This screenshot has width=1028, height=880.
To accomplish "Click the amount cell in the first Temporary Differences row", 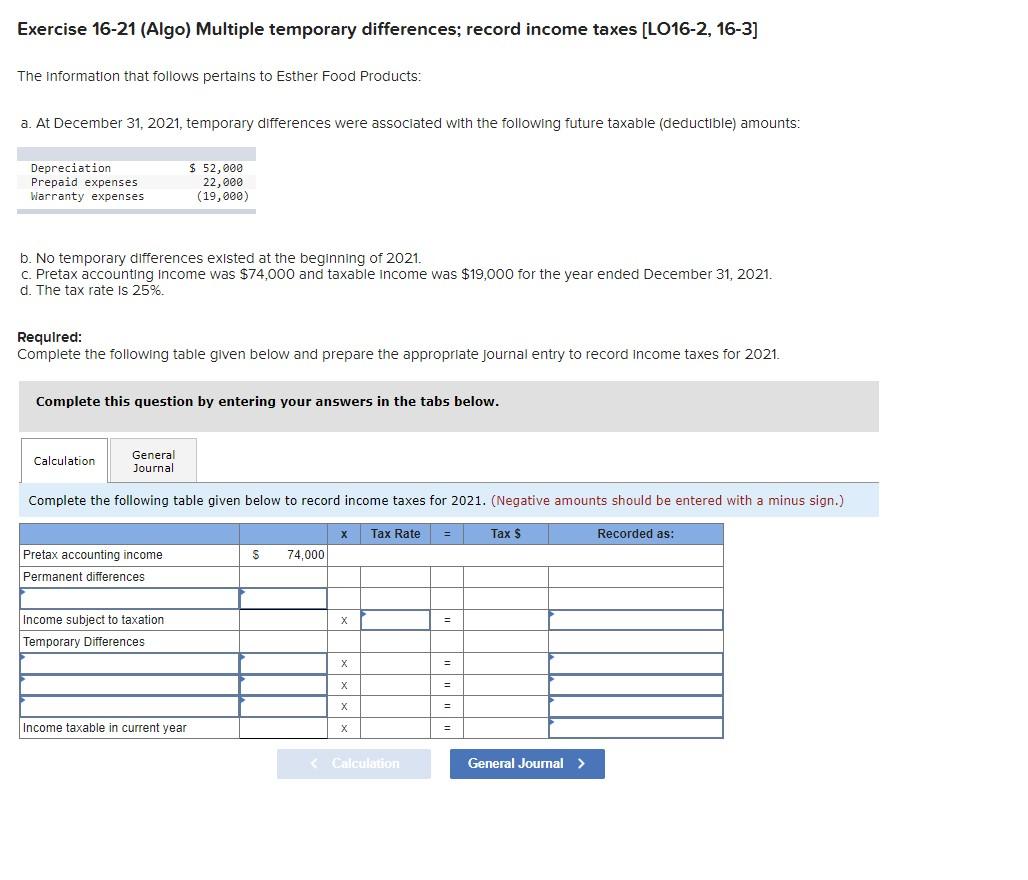I will coord(283,663).
